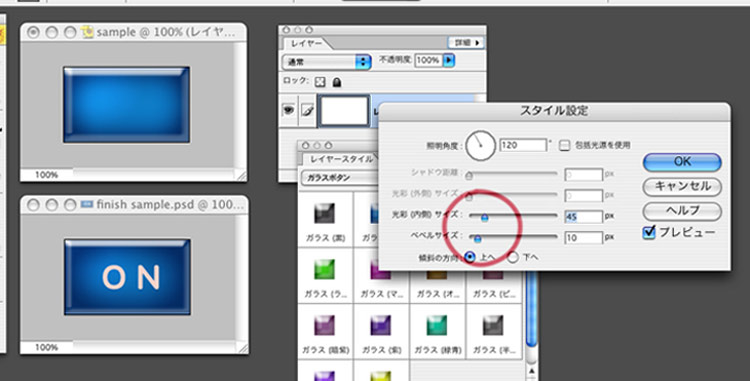Viewport: 750px width, 381px height.
Task: Enable the 包括光源を使用 checkbox
Action: point(565,145)
